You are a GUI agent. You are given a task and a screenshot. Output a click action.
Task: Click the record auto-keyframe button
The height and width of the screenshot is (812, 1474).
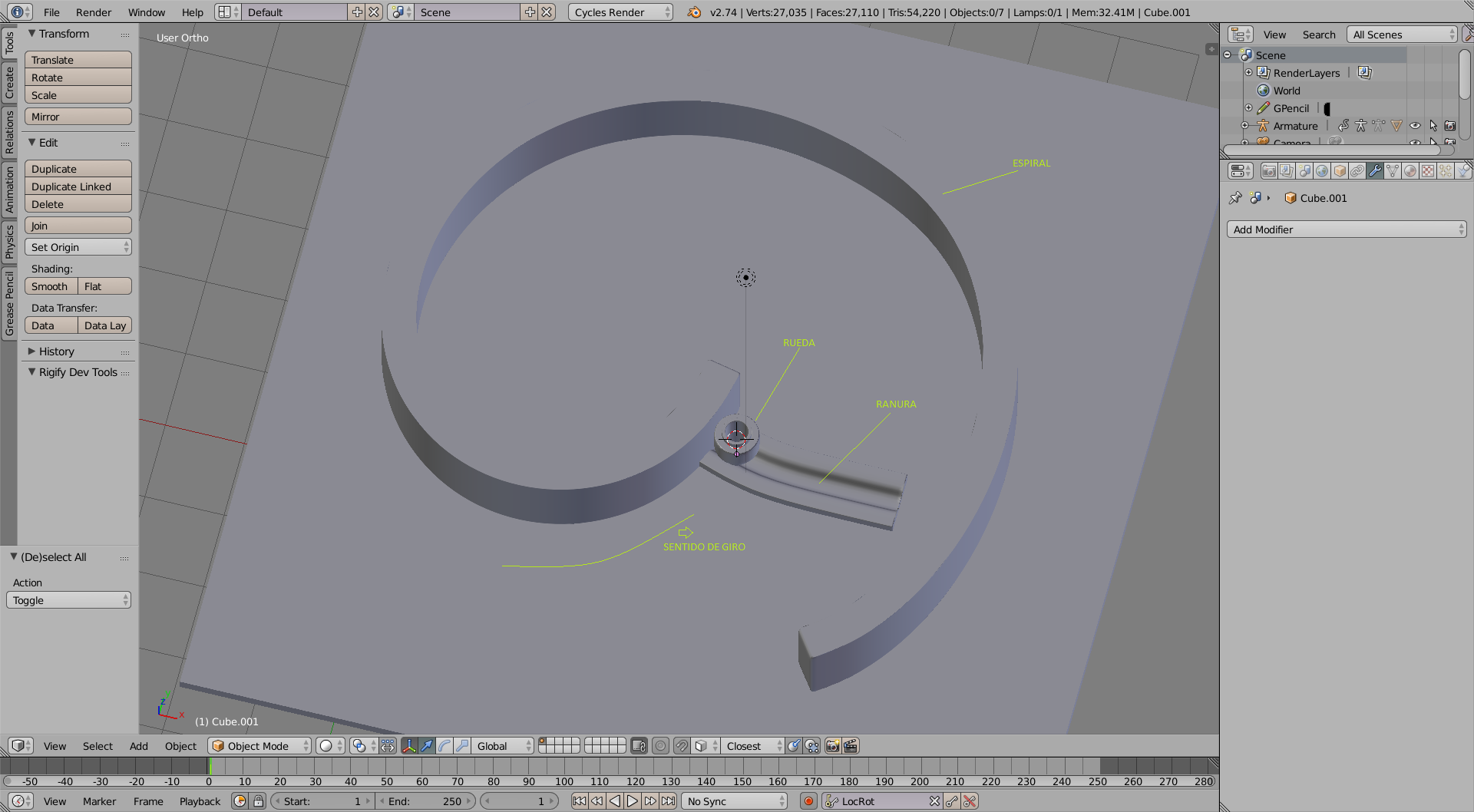point(808,801)
